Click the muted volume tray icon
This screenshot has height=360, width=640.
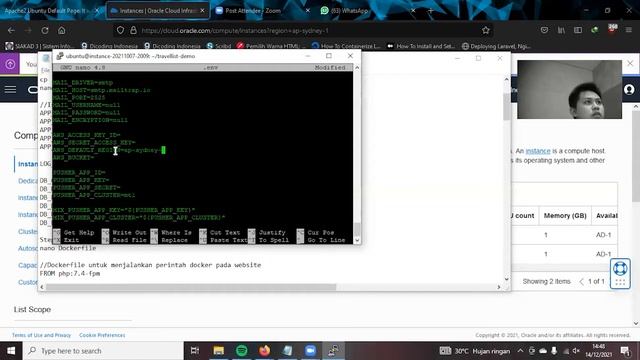tap(576, 351)
